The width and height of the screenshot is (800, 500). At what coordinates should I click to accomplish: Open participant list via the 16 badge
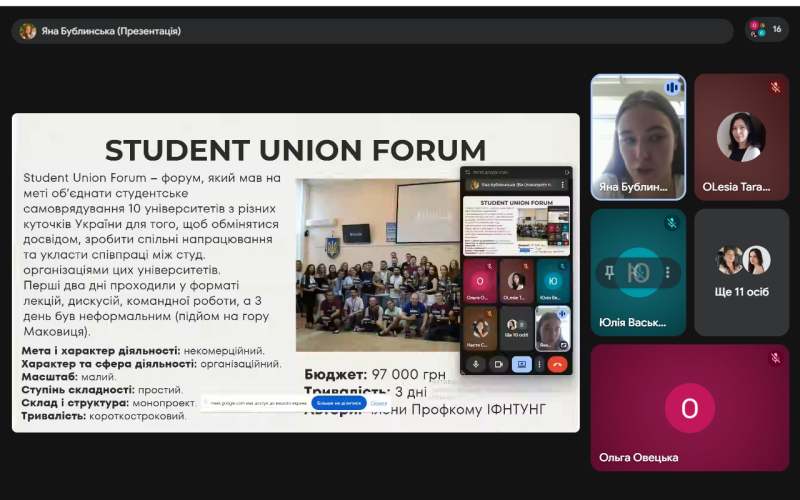click(766, 30)
